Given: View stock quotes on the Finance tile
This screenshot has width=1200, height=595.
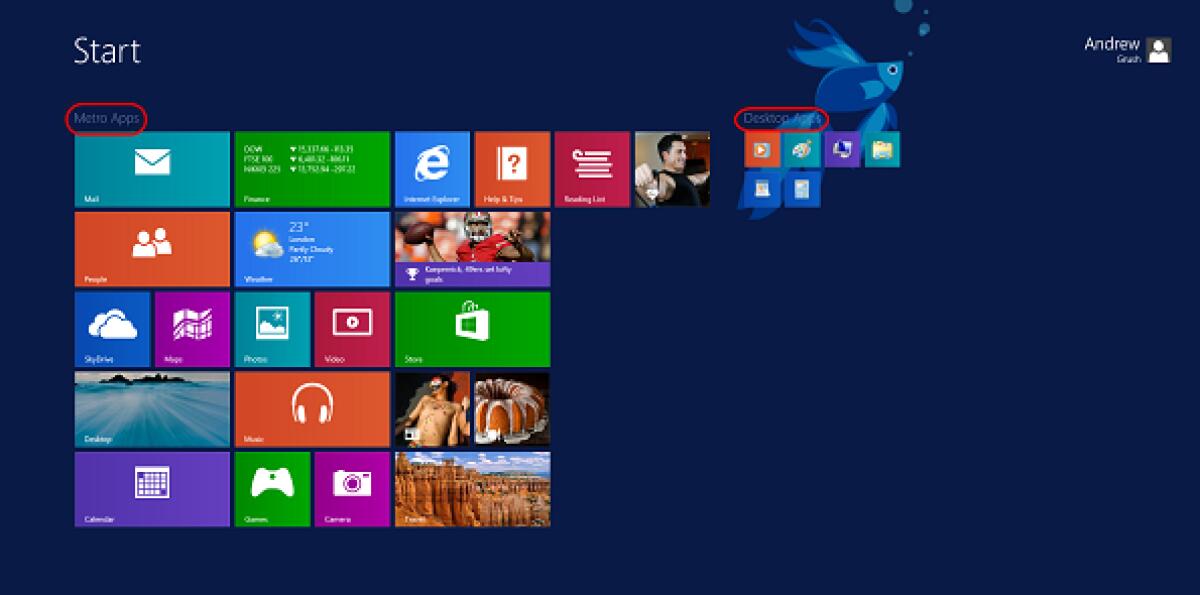Looking at the screenshot, I should pos(311,168).
